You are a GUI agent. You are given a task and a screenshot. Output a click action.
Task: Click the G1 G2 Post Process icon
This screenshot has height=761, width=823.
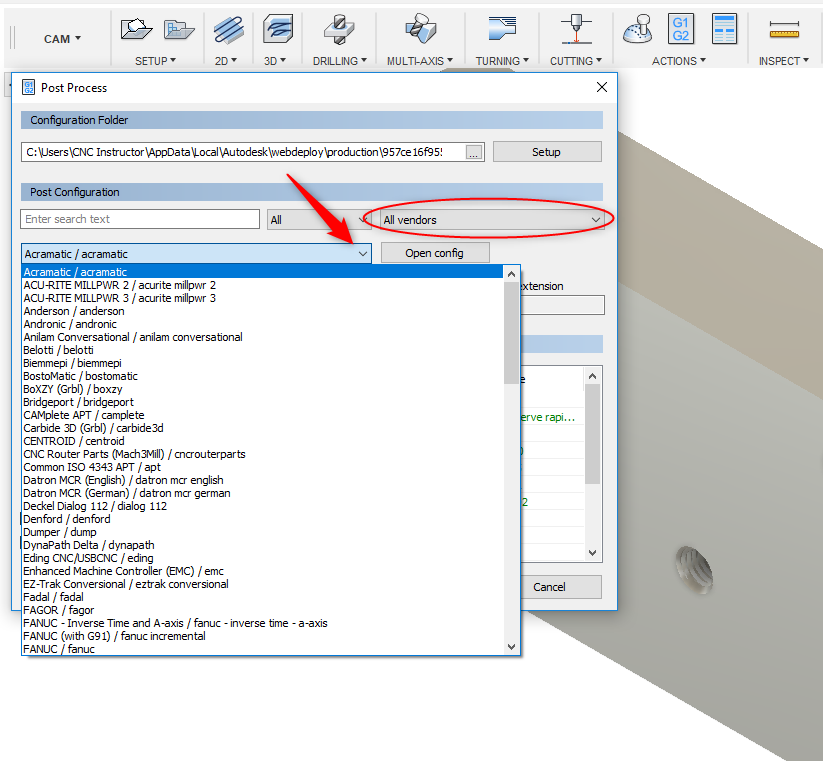[x=681, y=29]
